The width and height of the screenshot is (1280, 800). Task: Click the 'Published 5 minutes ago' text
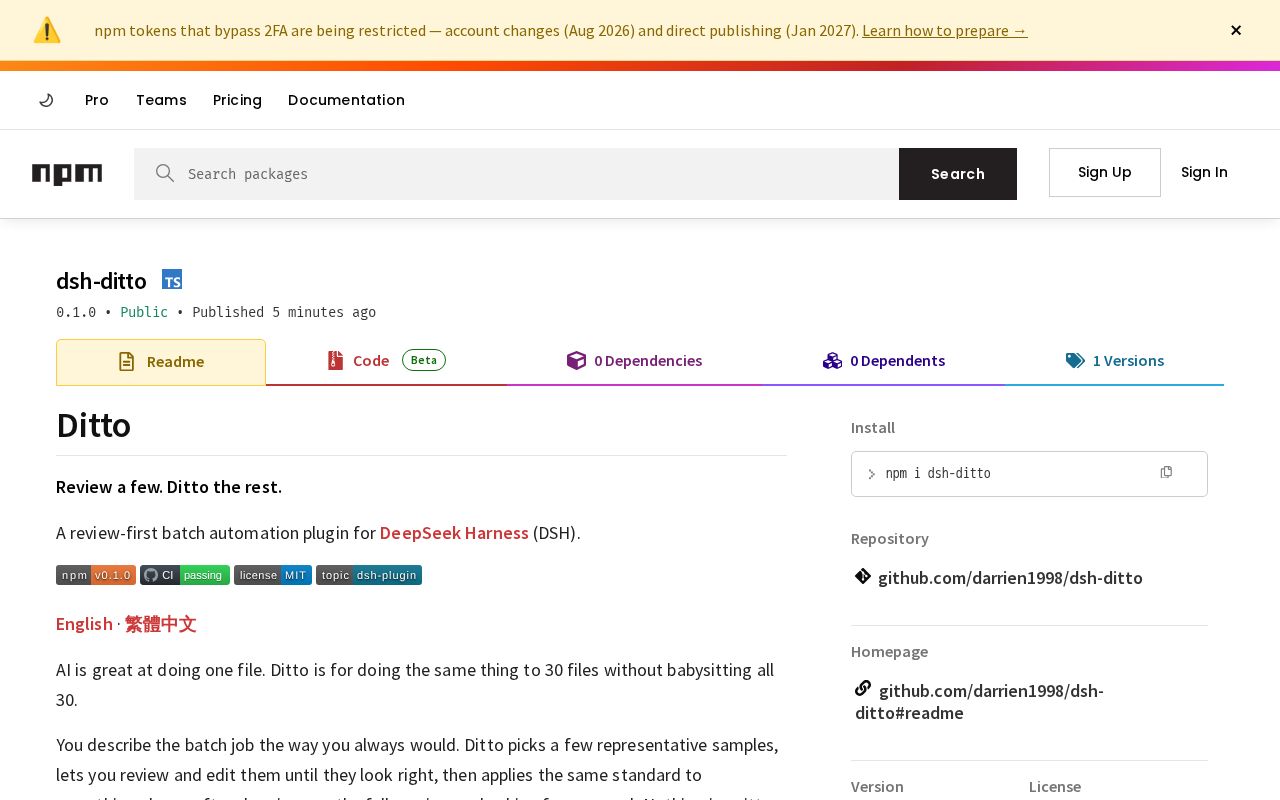coord(284,312)
